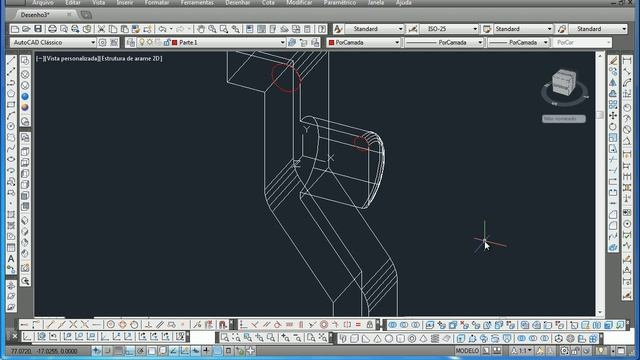Click the Estrutura de arame 2D visual style label
640x360 pixels.
point(131,58)
